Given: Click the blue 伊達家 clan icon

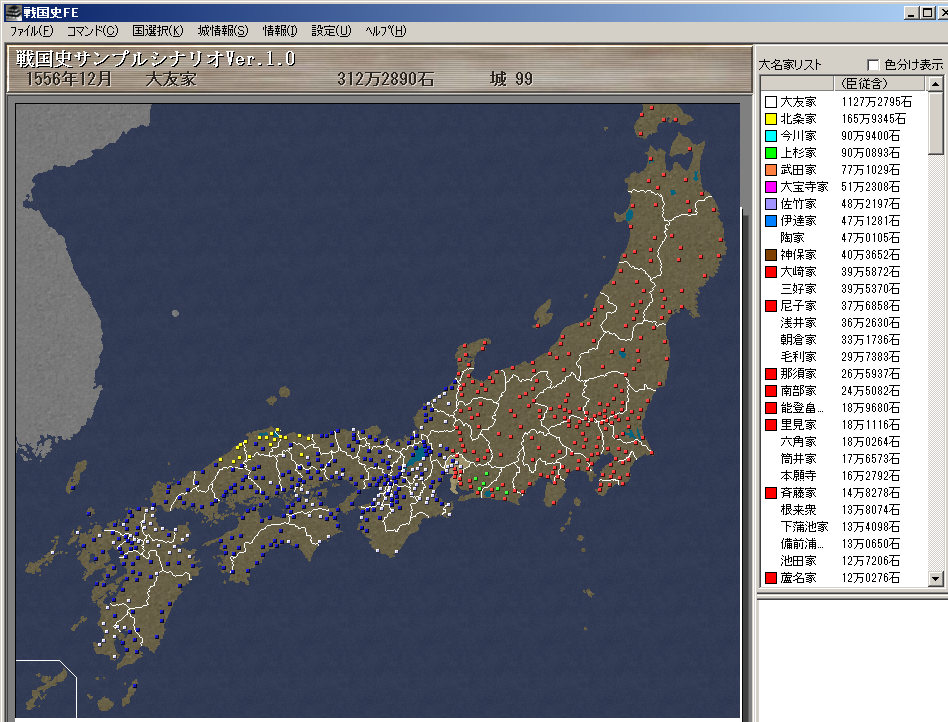Looking at the screenshot, I should (x=771, y=221).
